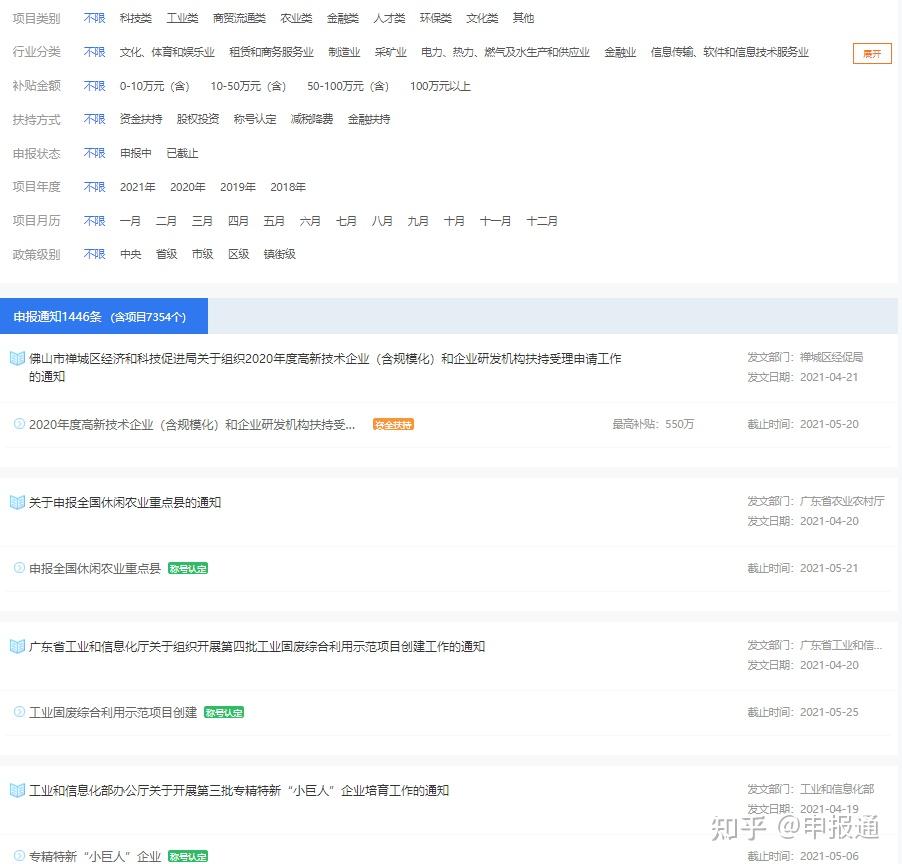Filter project category by 其他
902x864 pixels.
pyautogui.click(x=523, y=18)
